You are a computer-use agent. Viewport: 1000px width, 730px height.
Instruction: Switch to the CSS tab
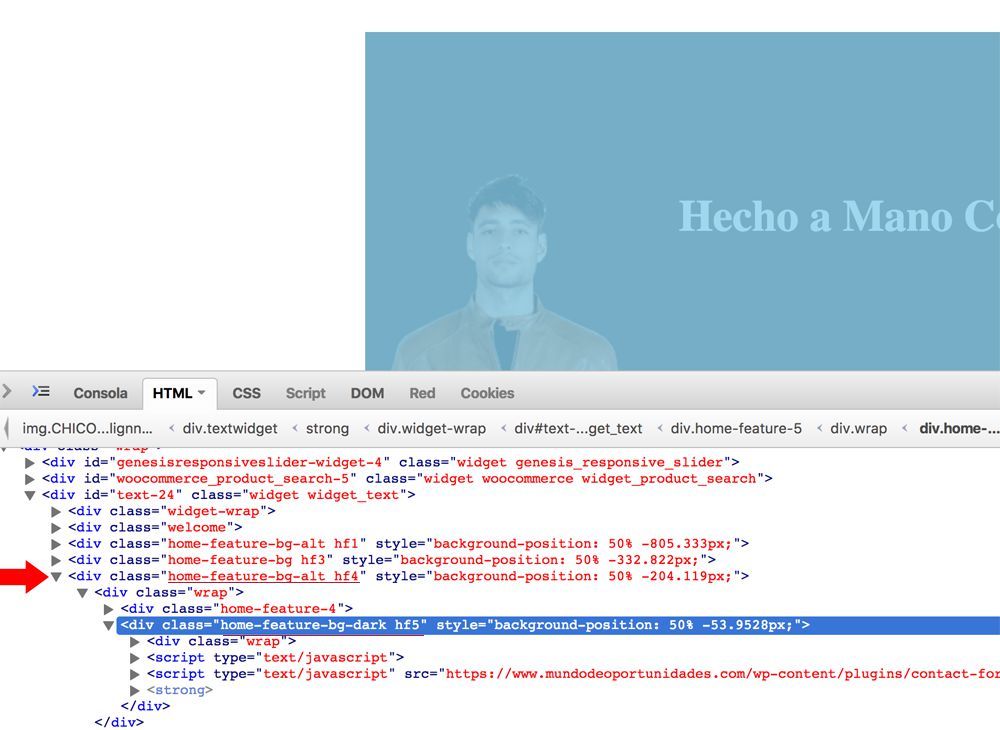[246, 393]
